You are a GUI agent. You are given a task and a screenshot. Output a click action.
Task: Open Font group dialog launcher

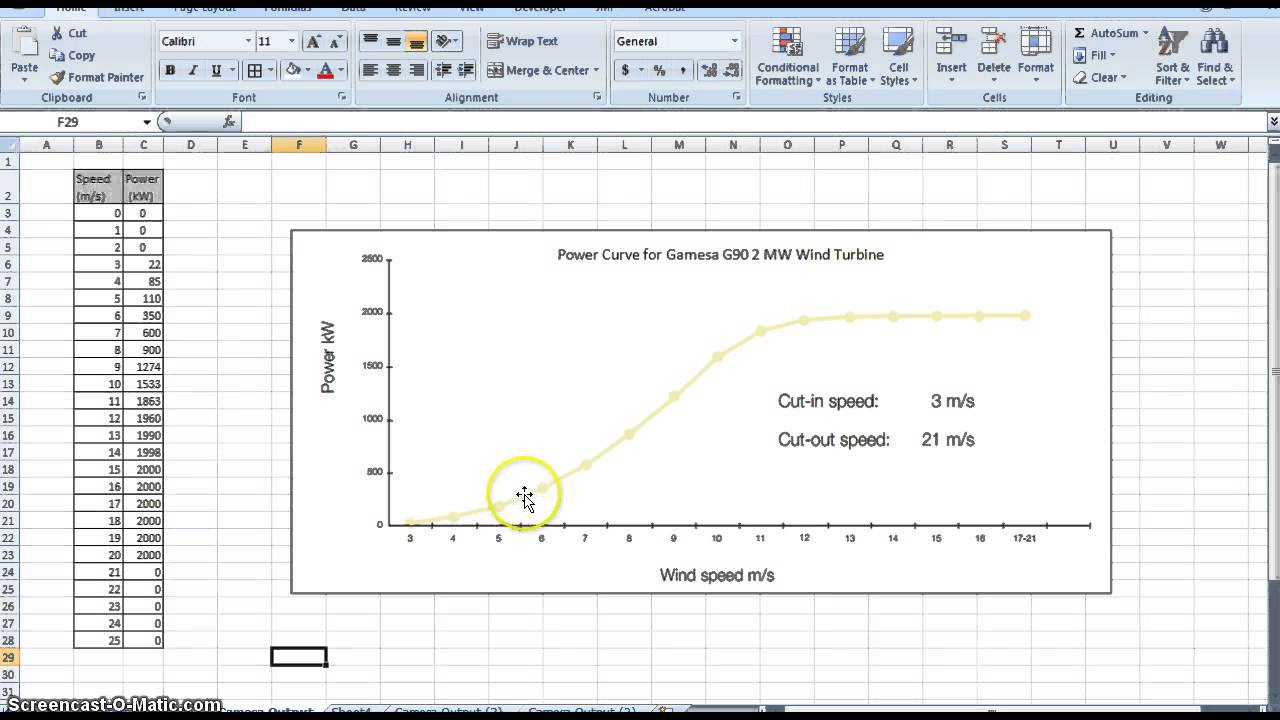(342, 97)
